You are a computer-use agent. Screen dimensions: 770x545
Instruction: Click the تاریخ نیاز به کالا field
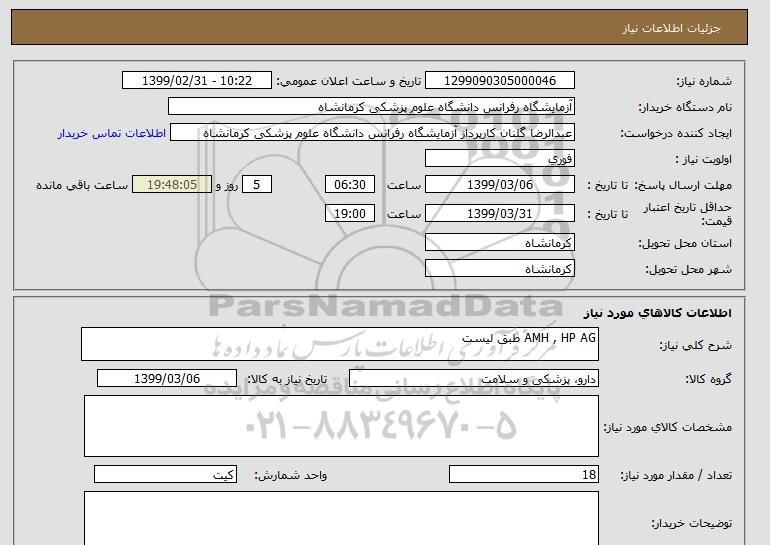coord(167,379)
